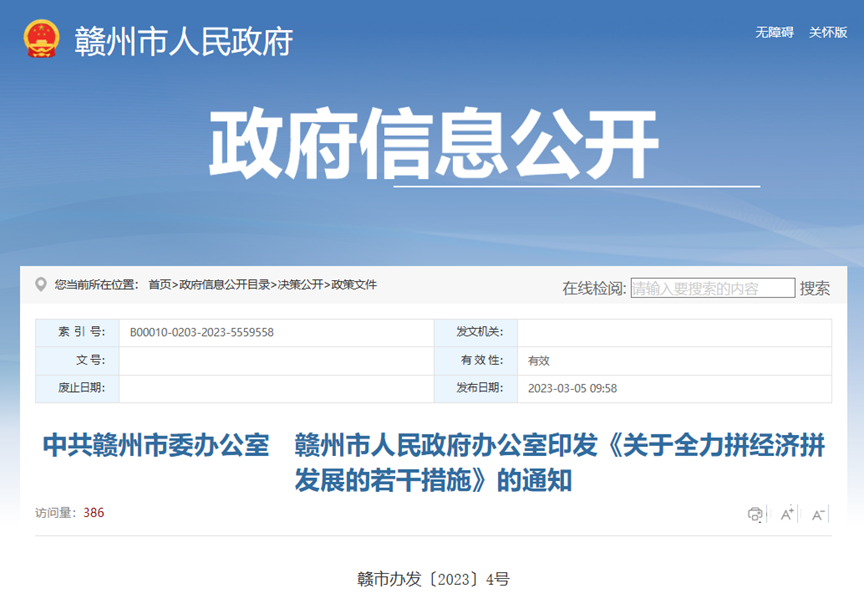Click the 政府信息公开 banner heading
This screenshot has width=864, height=599.
coord(433,145)
